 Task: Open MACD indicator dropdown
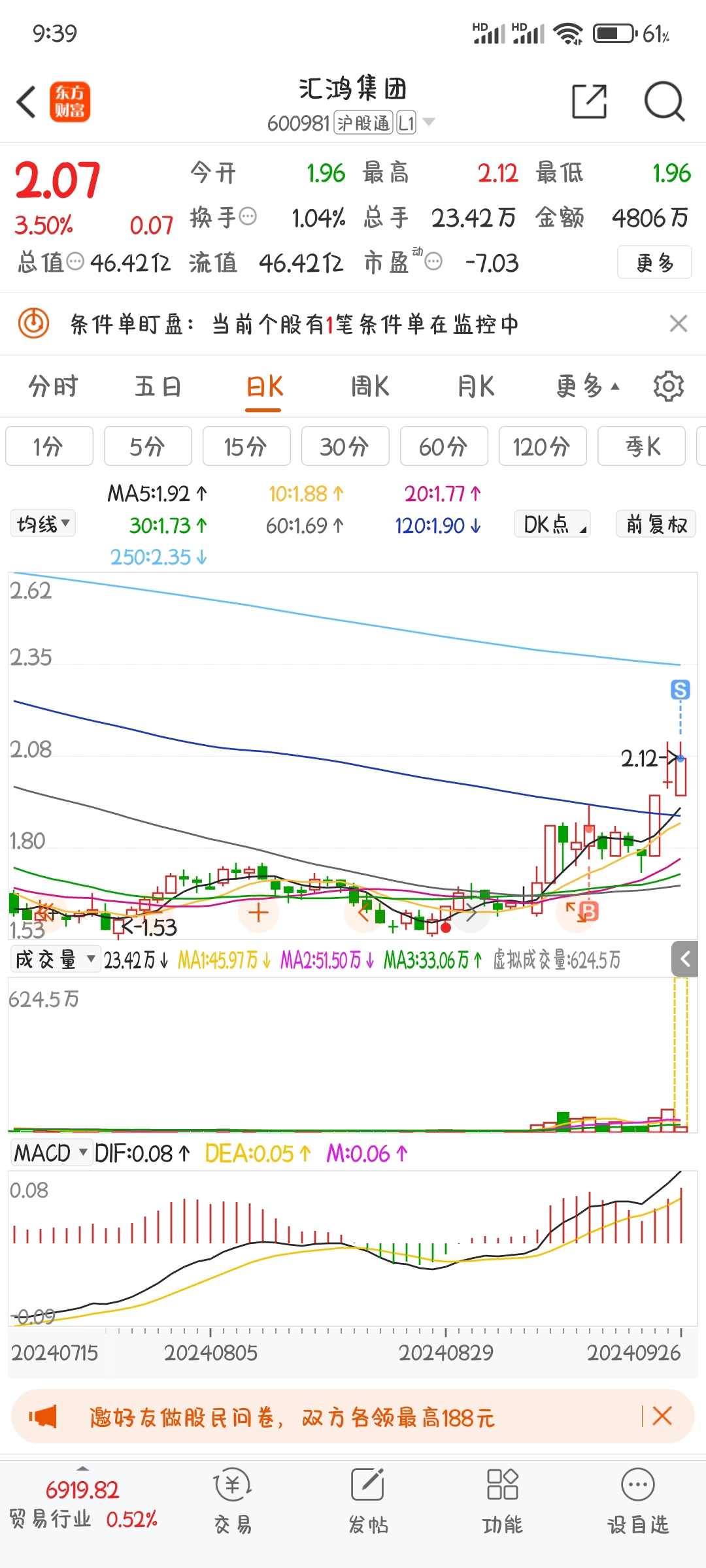click(50, 1153)
